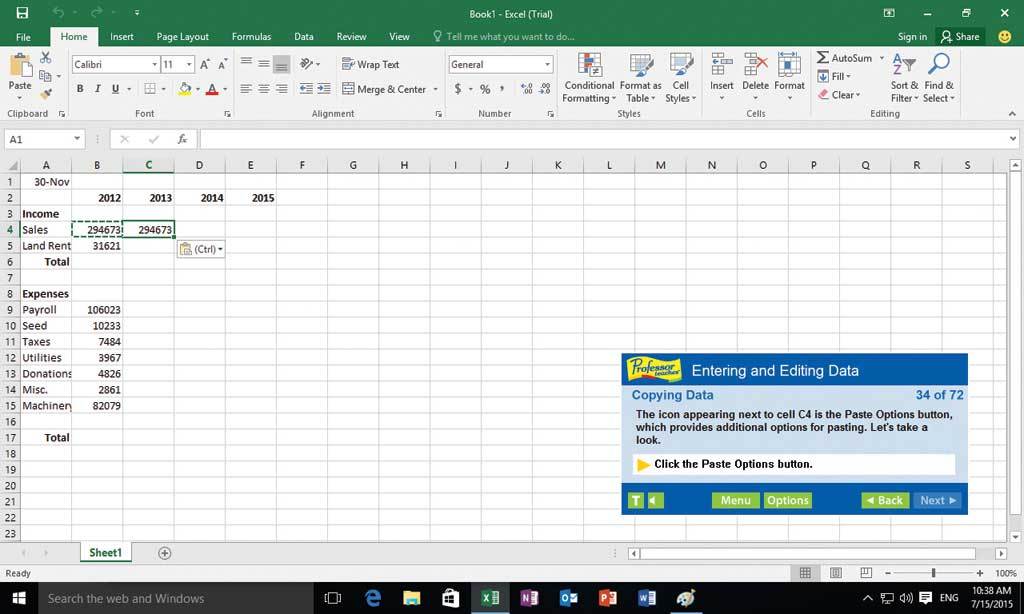Toggle Wrap Text on
The image size is (1024, 614).
371,64
